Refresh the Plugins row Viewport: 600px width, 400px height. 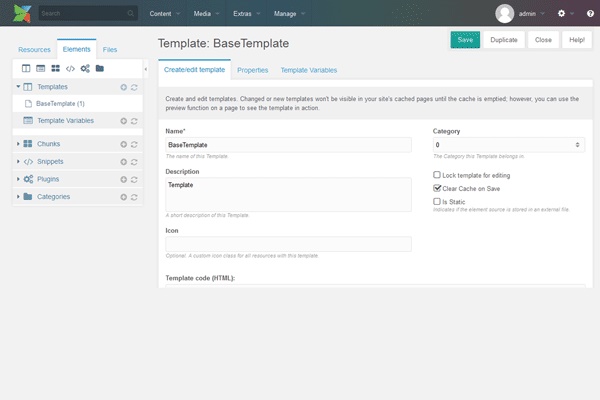[x=134, y=180]
